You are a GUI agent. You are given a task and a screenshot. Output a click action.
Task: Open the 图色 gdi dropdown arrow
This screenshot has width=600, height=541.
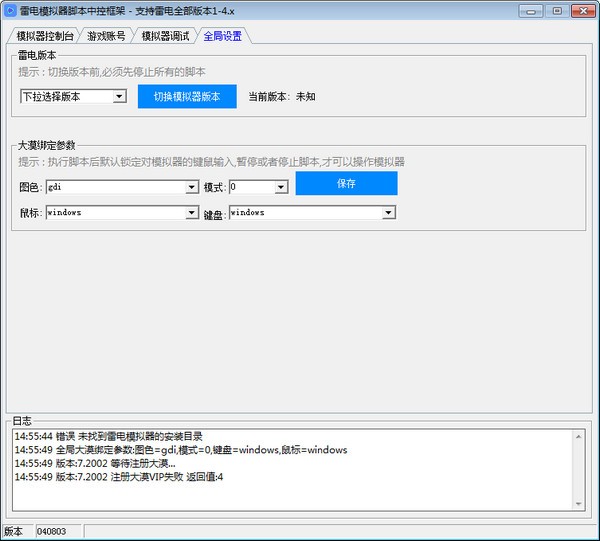[192, 187]
